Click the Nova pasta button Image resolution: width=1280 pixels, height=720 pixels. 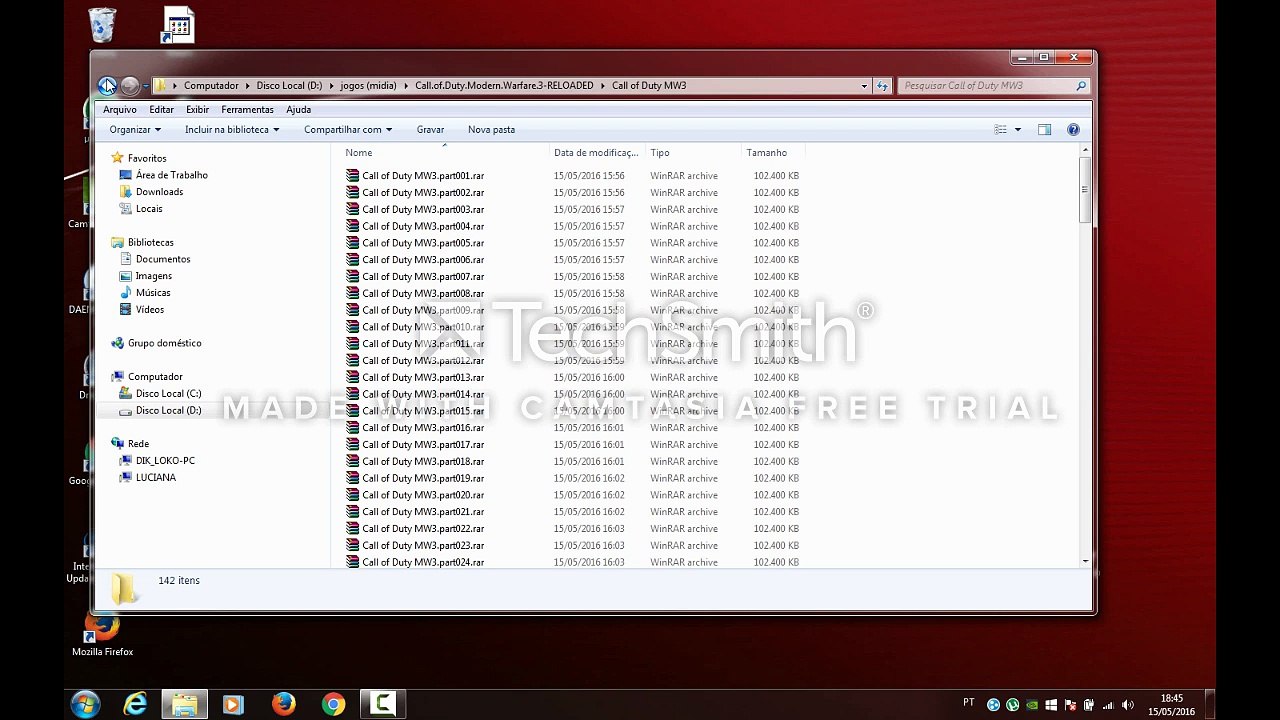(x=491, y=130)
